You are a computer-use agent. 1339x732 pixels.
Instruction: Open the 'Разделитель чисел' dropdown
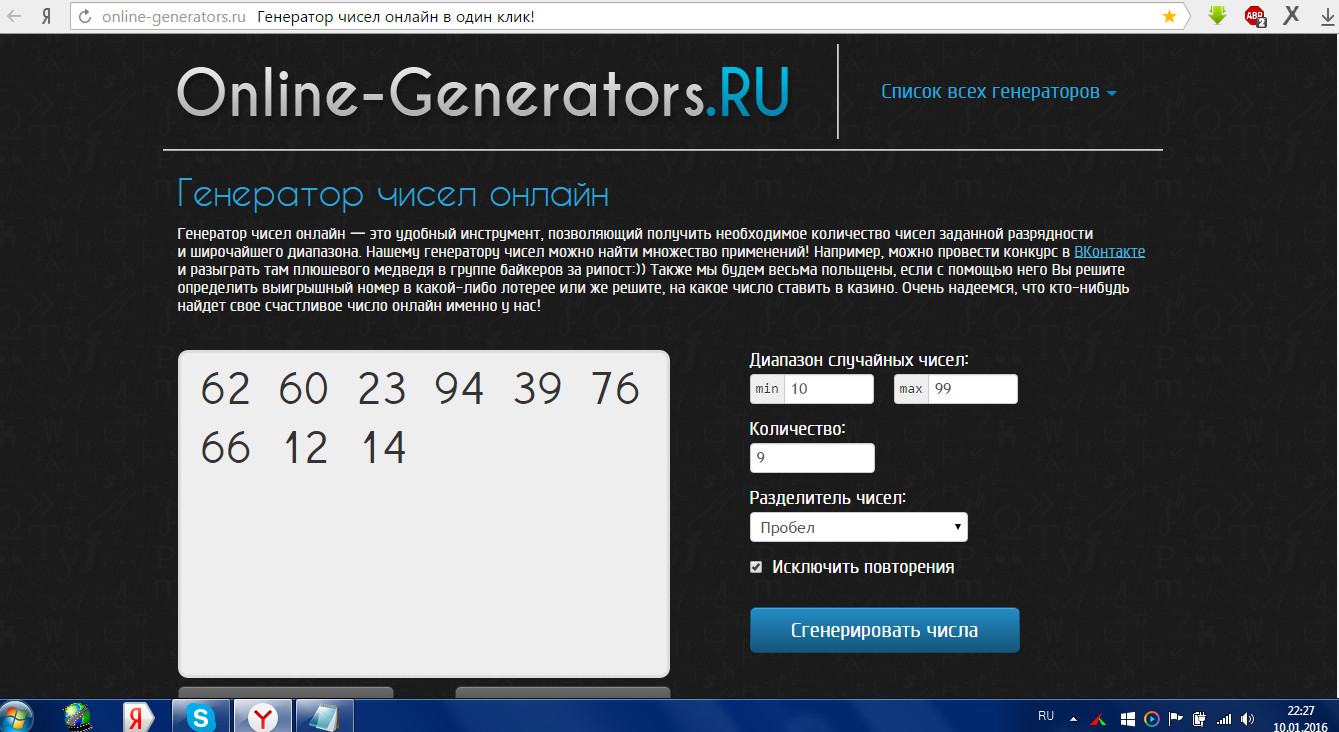coord(858,527)
